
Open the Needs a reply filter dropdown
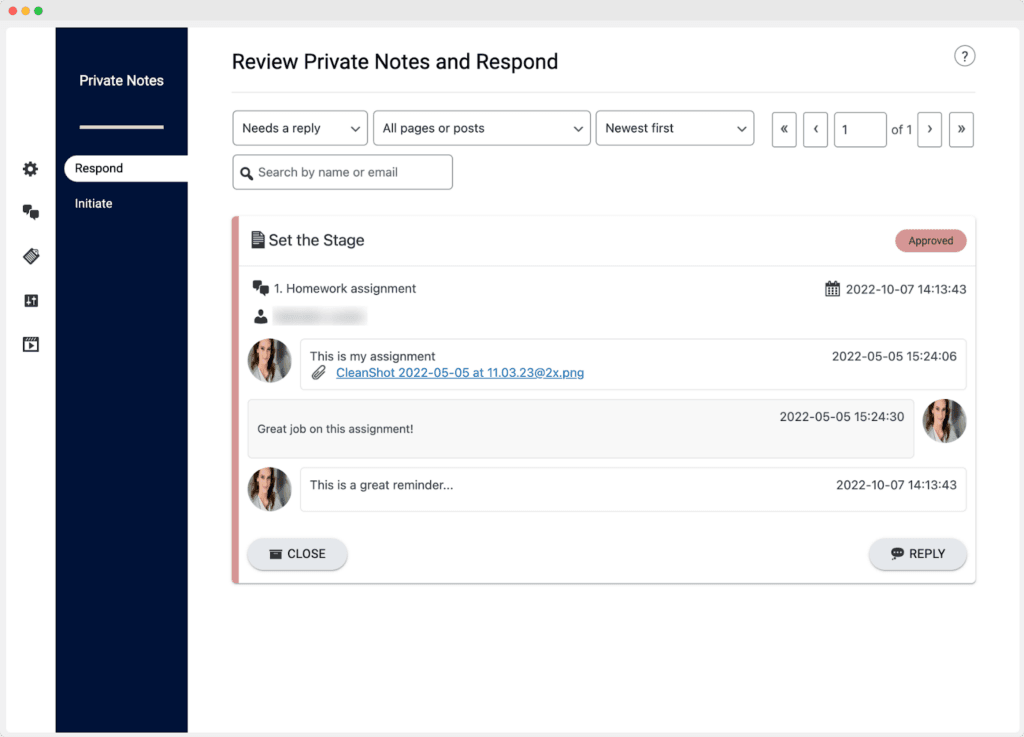point(300,128)
